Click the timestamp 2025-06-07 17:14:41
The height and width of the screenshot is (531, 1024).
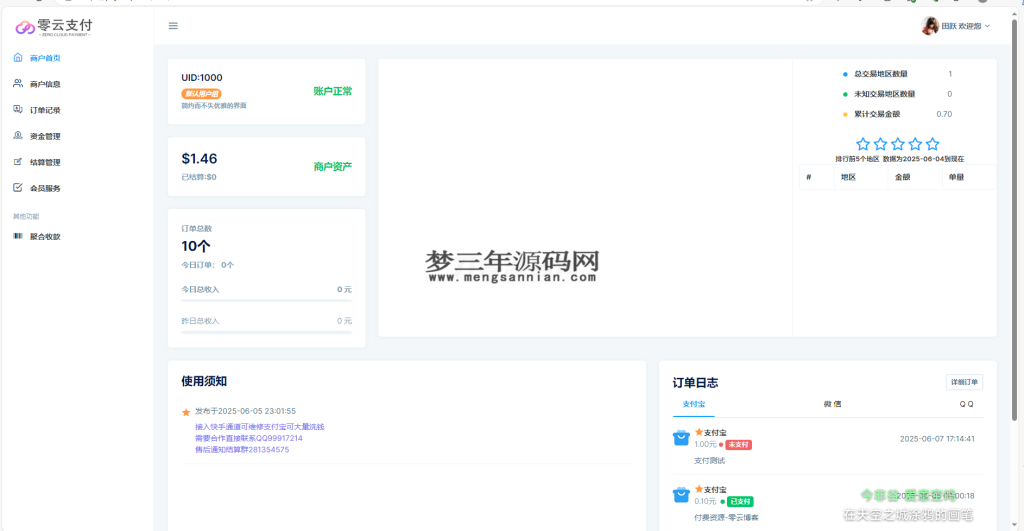point(937,439)
